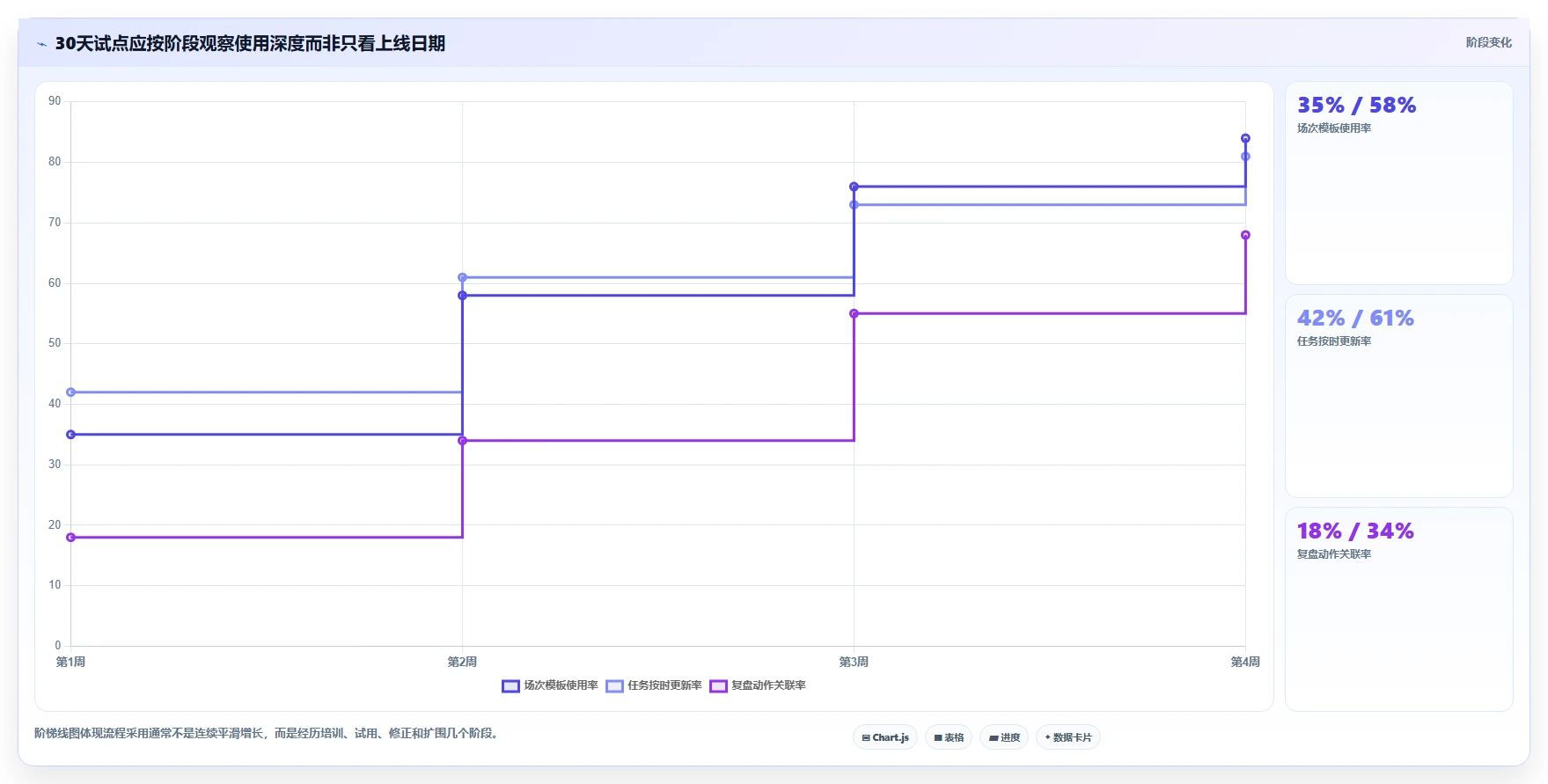
Task: Click 场次模板使用率 data point at 第2周 (58)
Action: [x=462, y=296]
